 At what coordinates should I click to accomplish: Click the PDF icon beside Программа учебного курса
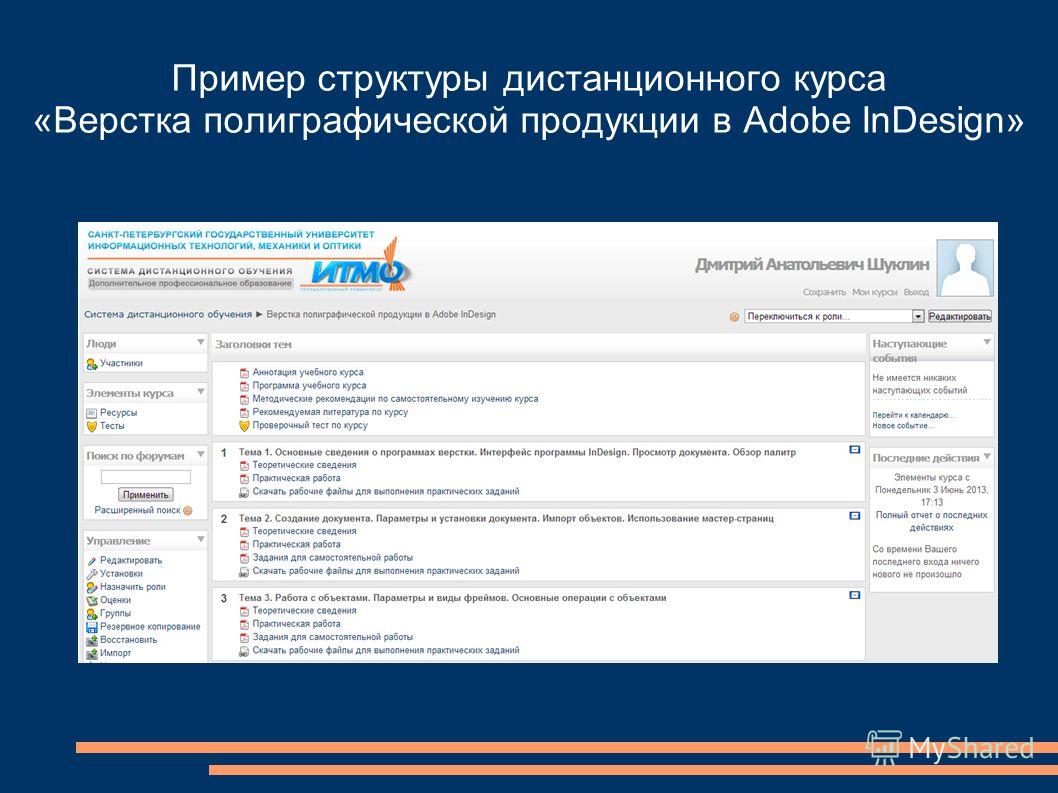pos(244,386)
